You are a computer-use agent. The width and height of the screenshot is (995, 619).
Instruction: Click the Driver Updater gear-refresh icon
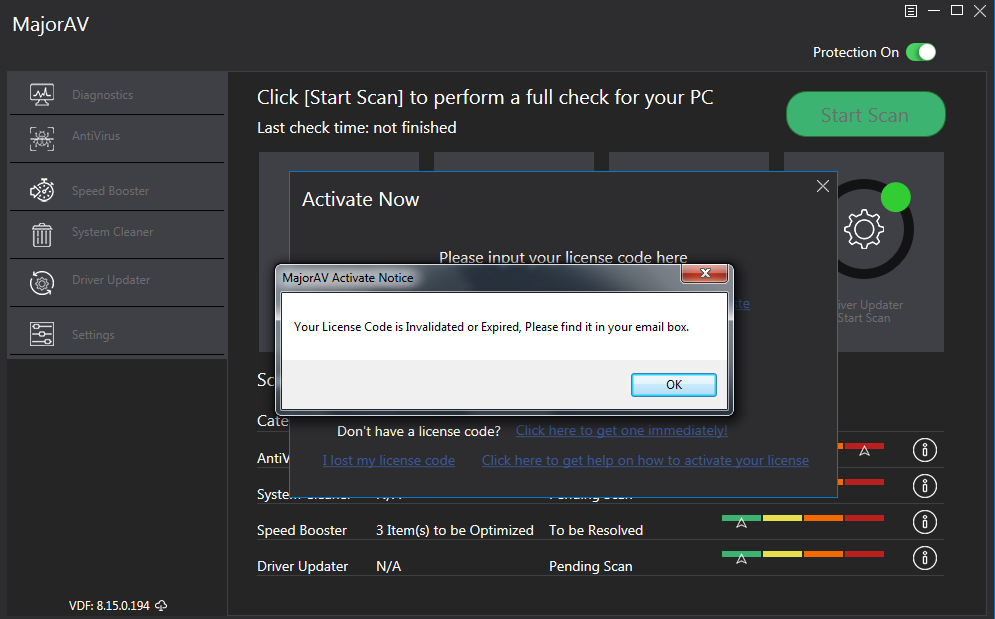click(42, 283)
